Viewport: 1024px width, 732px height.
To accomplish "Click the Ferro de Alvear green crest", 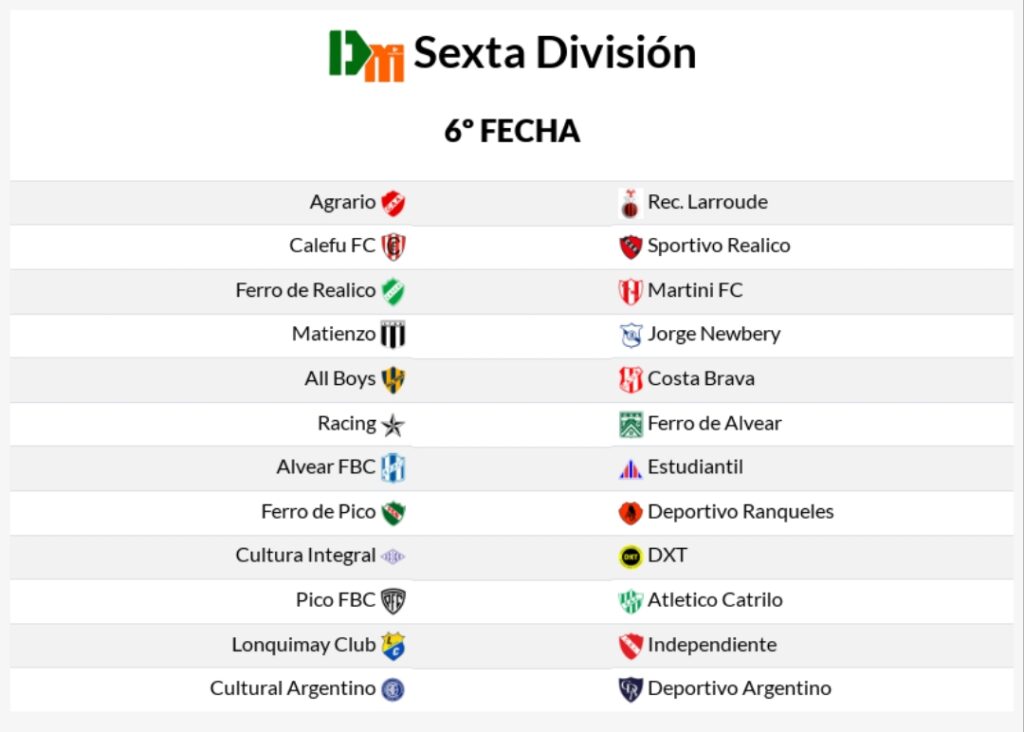I will coord(630,424).
